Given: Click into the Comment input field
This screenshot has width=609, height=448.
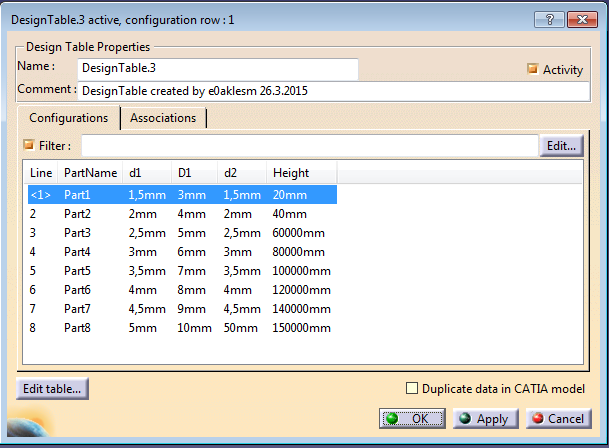Looking at the screenshot, I should click(334, 91).
